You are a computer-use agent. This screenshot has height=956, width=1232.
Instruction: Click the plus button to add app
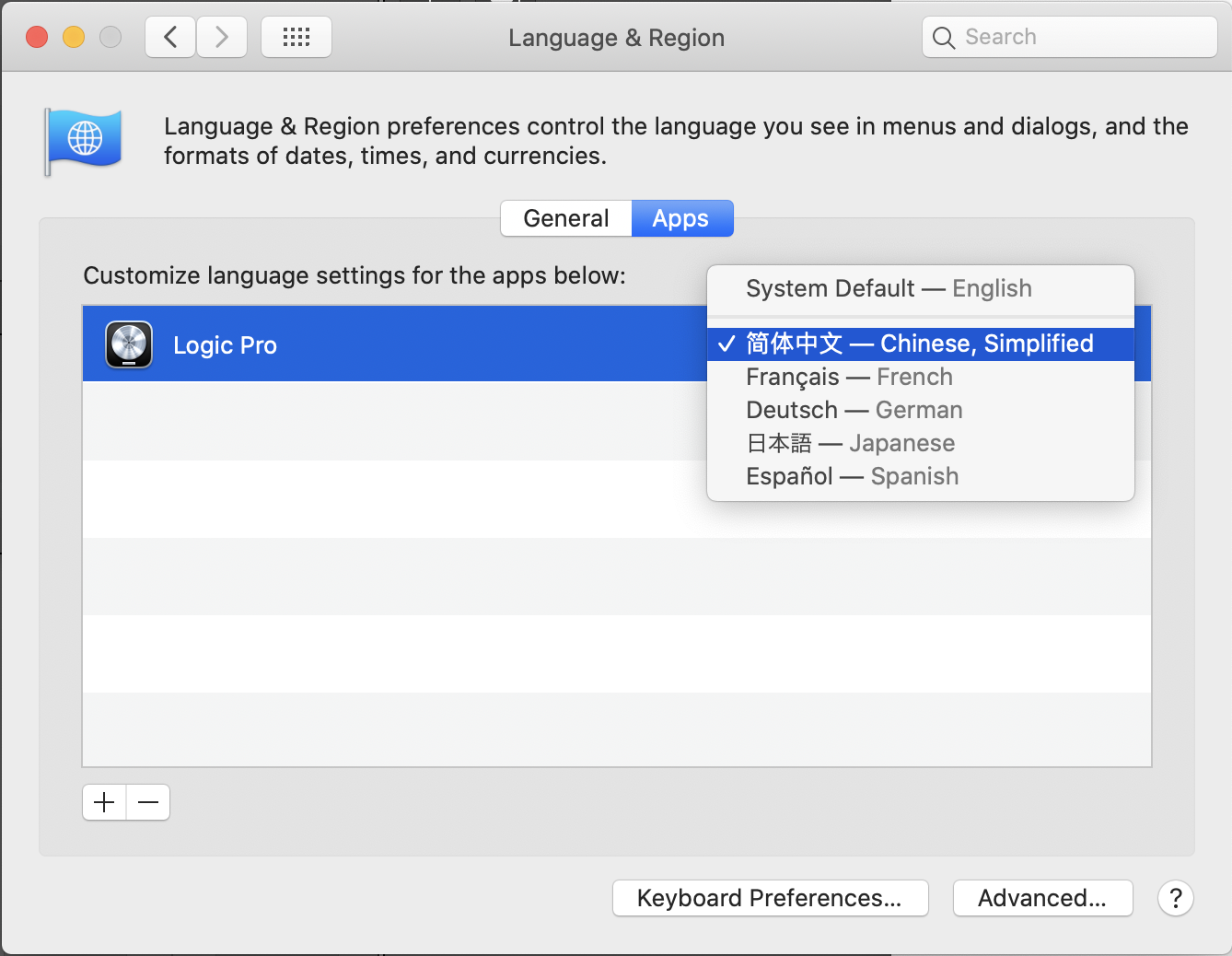pos(104,802)
